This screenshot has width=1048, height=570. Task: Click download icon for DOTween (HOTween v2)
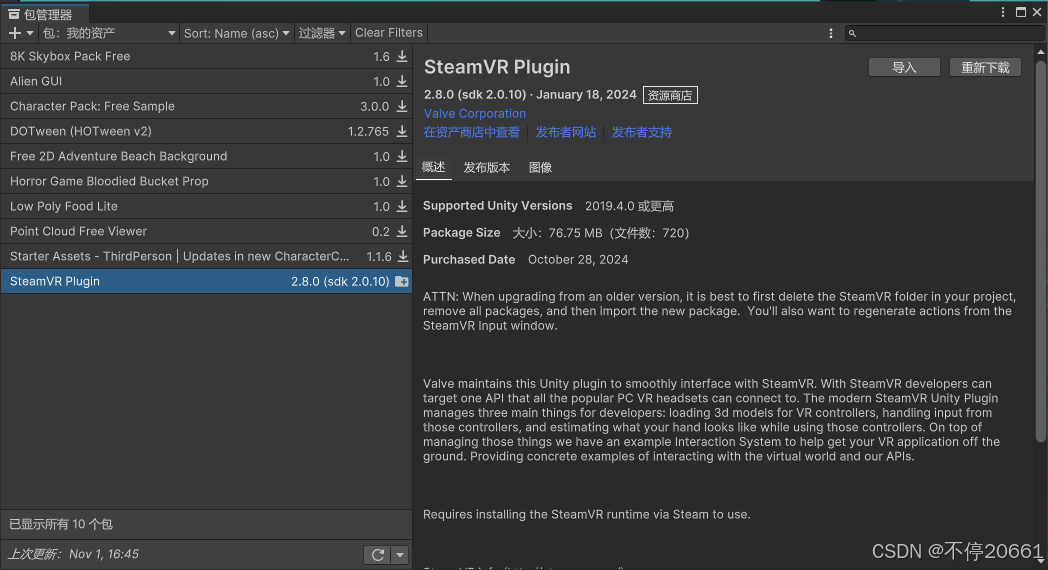(x=402, y=131)
